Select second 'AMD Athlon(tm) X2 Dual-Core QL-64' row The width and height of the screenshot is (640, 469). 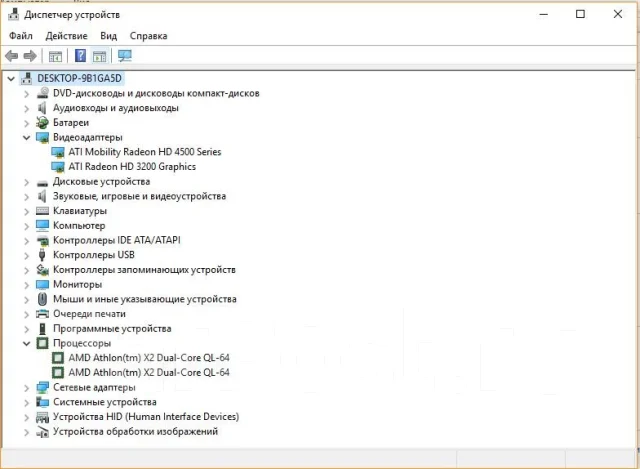tap(149, 372)
